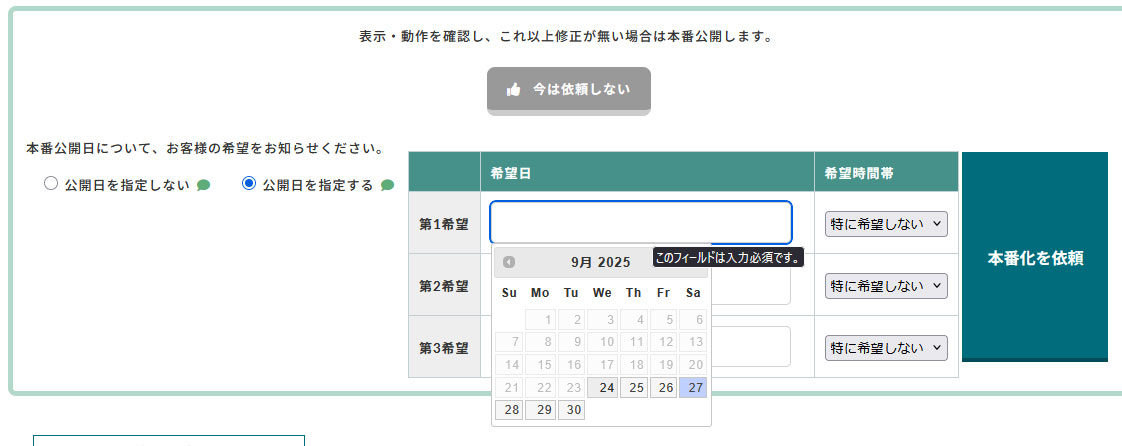
Task: Pick highlighted date 27 in calendar
Action: point(693,388)
